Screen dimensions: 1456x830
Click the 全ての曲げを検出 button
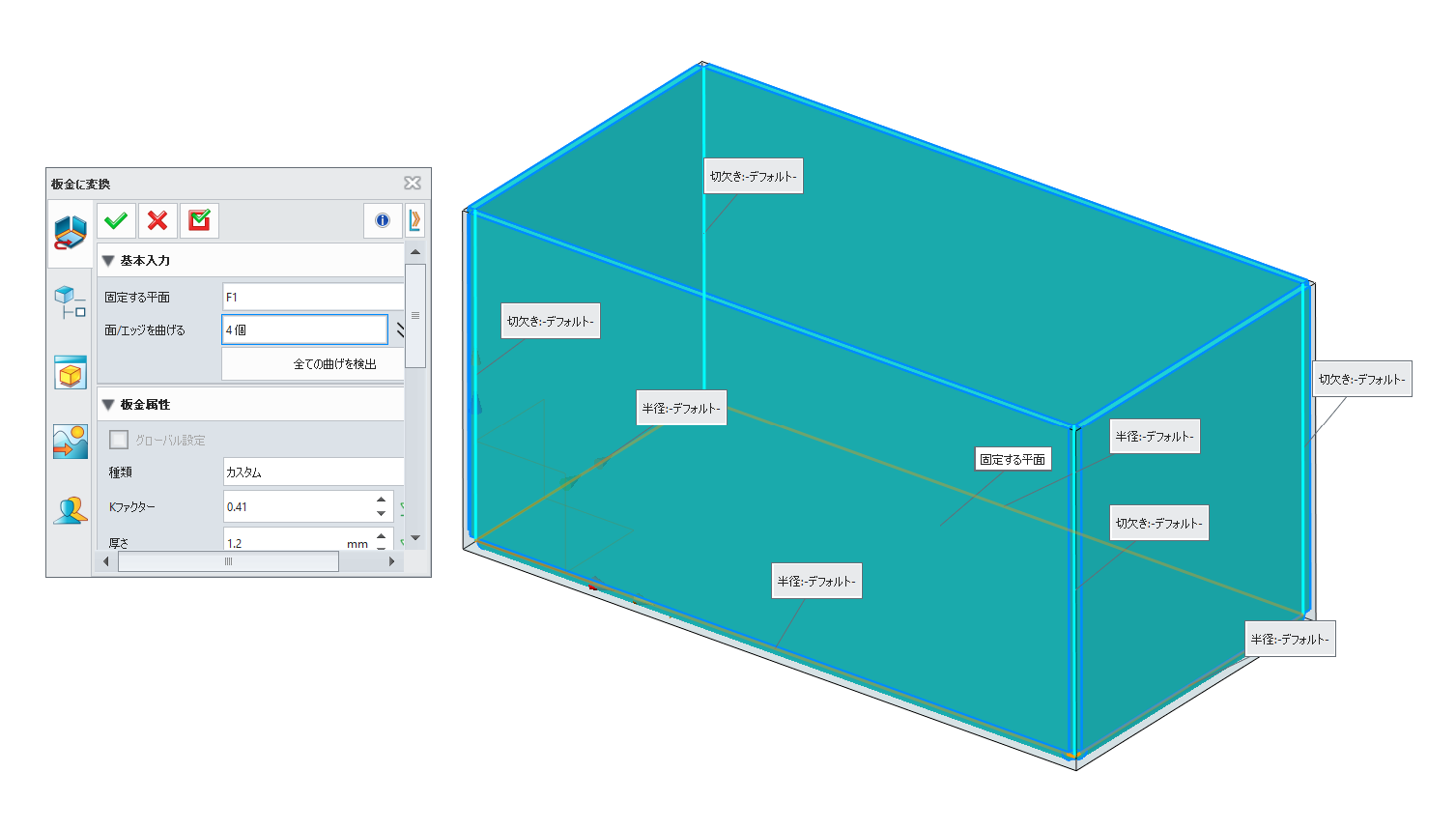pyautogui.click(x=313, y=364)
